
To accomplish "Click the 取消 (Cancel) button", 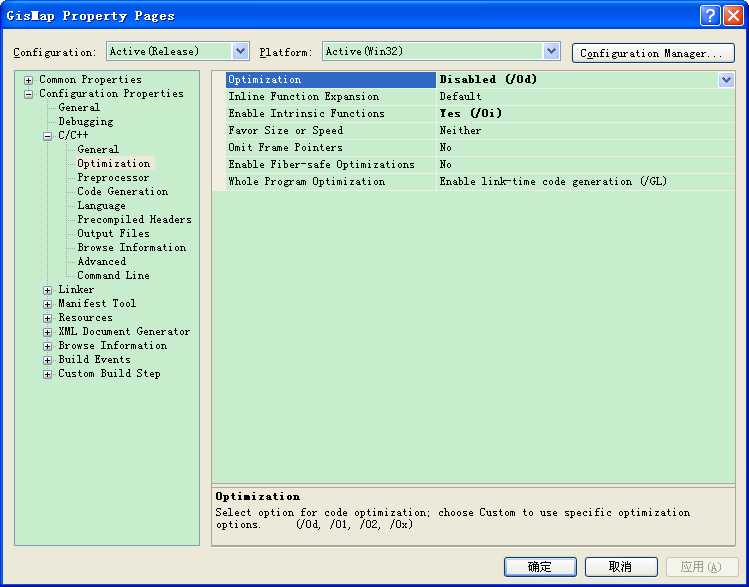I will point(621,567).
